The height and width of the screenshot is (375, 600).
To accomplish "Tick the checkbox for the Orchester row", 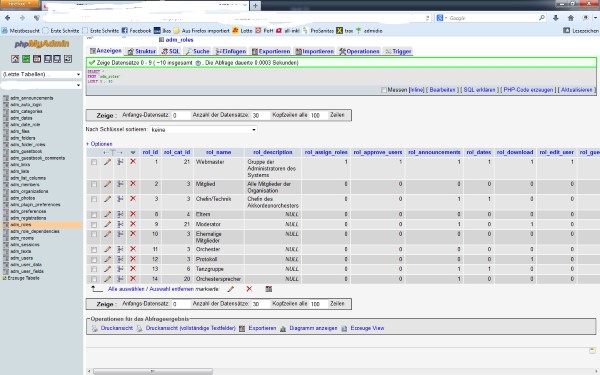I will [94, 249].
